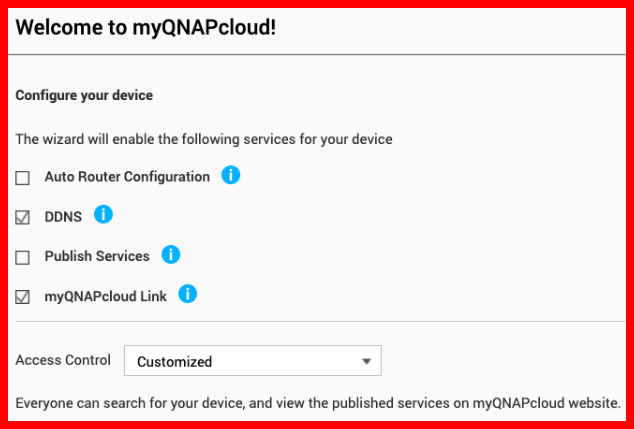The image size is (634, 429).
Task: Click the Access Control dropdown arrow
Action: point(366,361)
